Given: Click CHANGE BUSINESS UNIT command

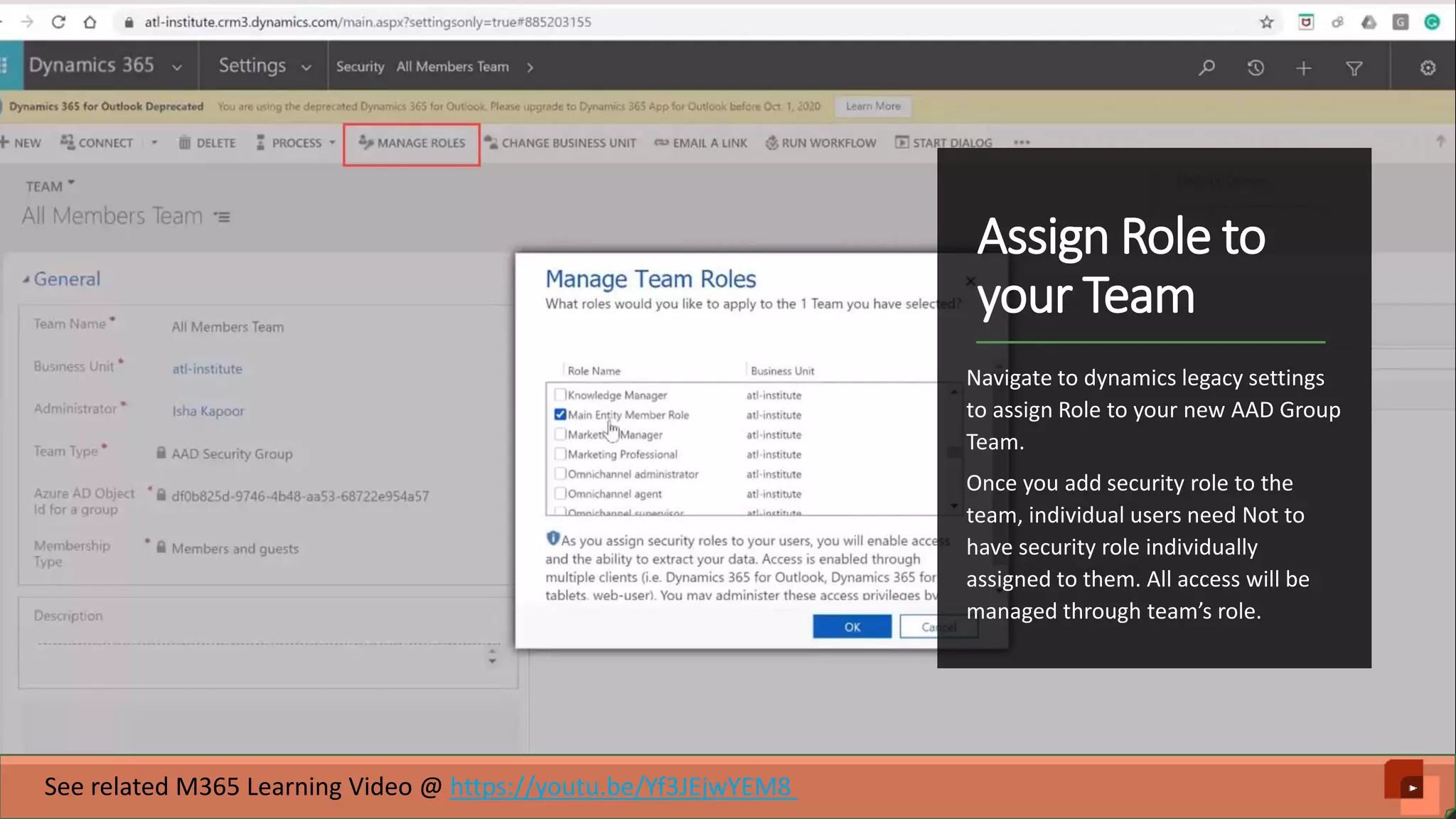Looking at the screenshot, I should (560, 143).
